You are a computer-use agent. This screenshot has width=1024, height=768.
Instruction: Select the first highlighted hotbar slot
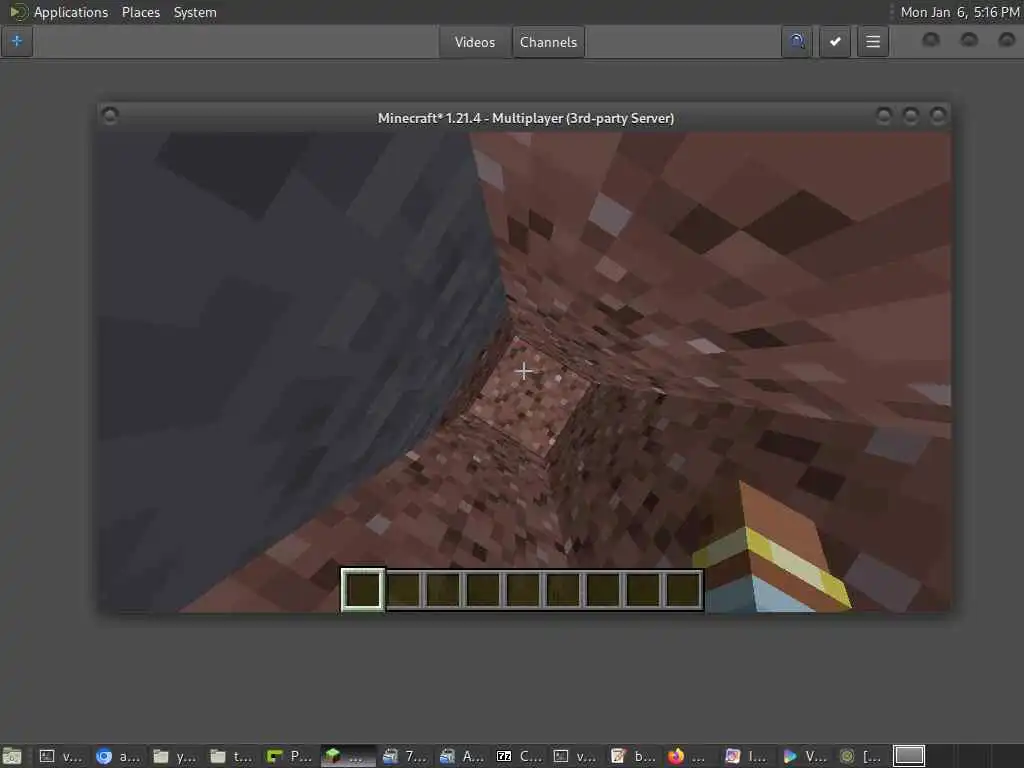(x=362, y=589)
